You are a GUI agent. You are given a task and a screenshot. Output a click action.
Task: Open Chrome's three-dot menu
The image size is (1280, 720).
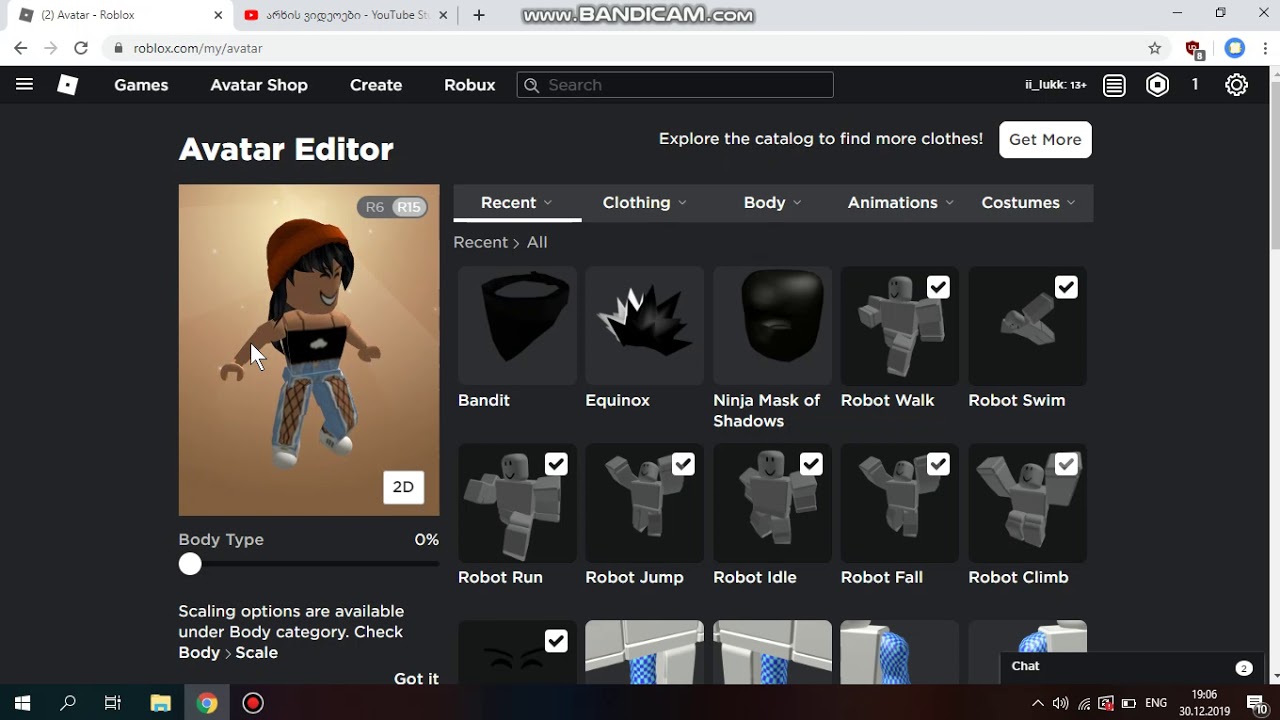click(x=1265, y=48)
